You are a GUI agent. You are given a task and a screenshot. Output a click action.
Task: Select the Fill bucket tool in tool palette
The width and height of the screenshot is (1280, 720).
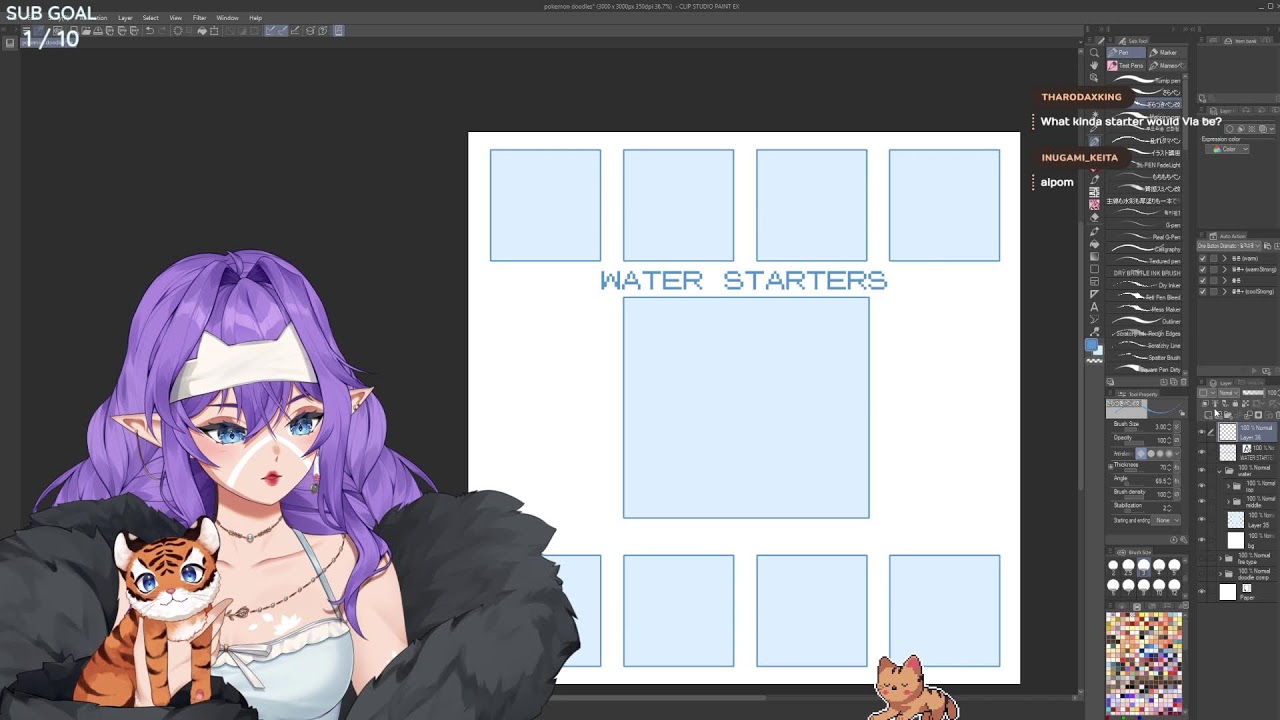pyautogui.click(x=1094, y=244)
